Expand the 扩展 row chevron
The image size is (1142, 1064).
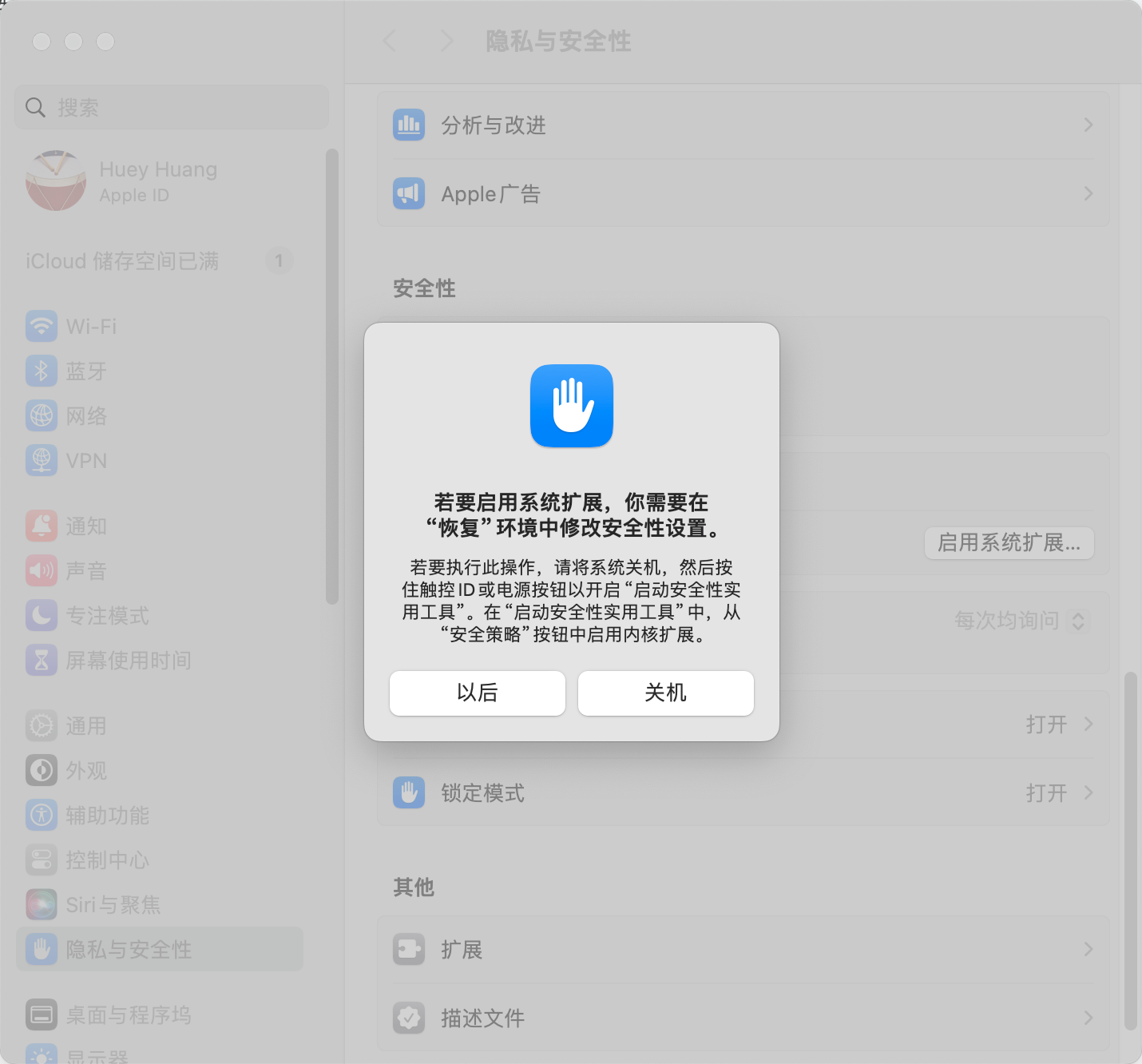[x=1088, y=949]
